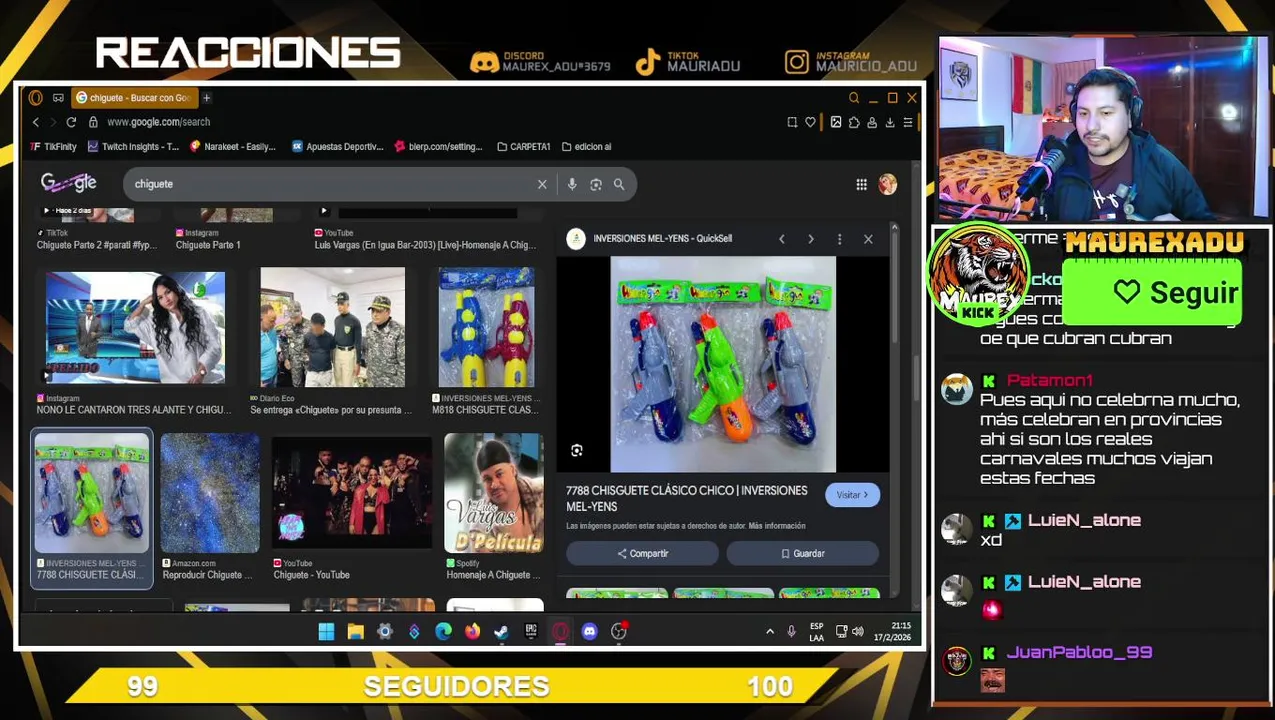Click the page vertical scrollbar
Screen dimensions: 1275x720
click(914, 380)
